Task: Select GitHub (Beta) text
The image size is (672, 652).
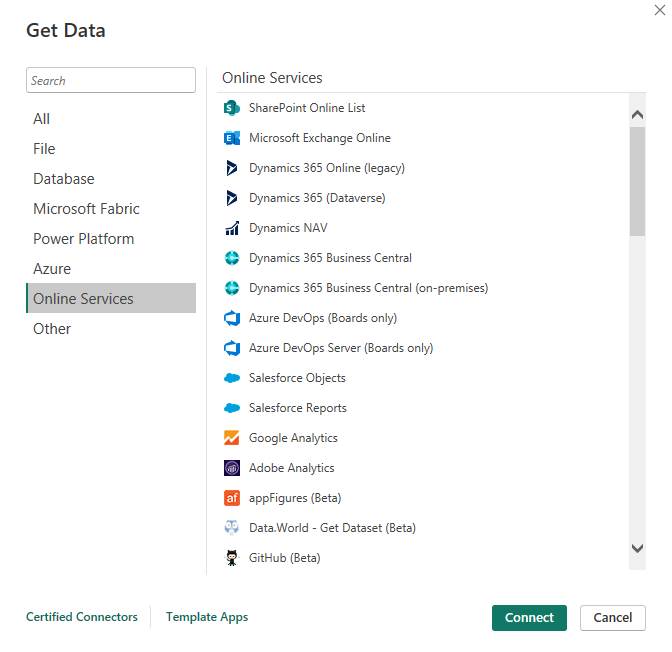Action: pos(285,558)
